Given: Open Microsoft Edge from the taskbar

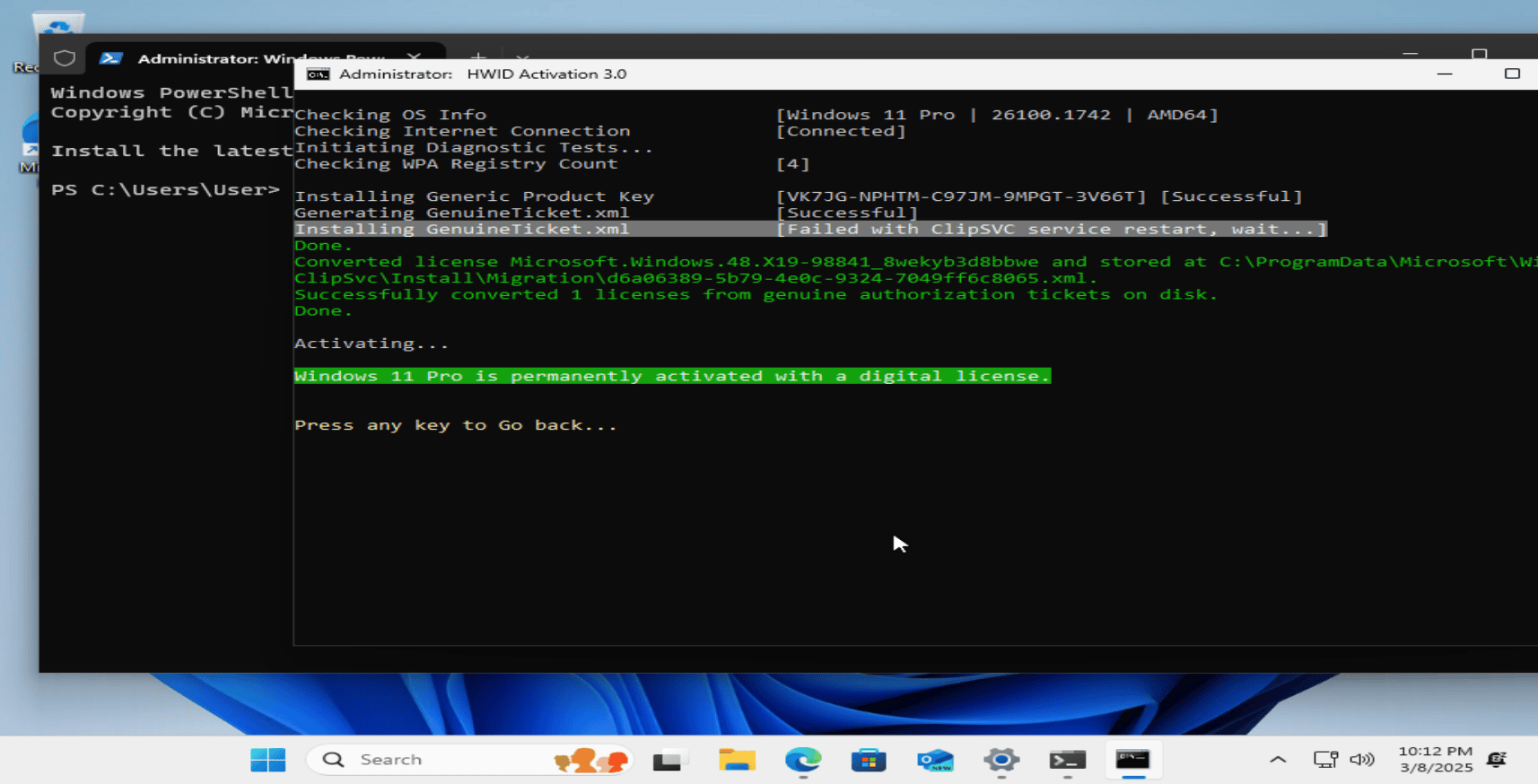Looking at the screenshot, I should coord(802,761).
